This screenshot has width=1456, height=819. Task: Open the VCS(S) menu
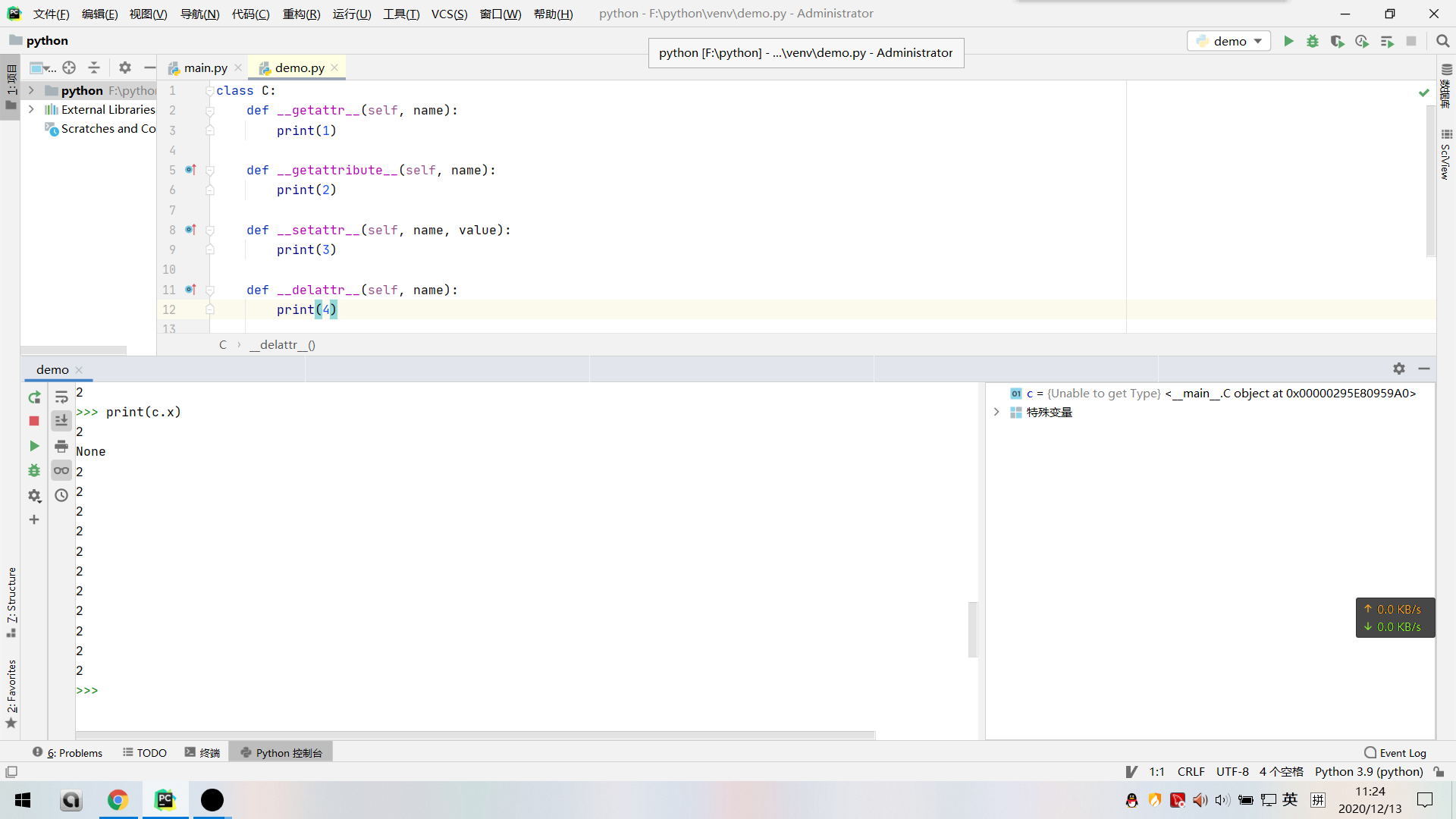[x=449, y=14]
